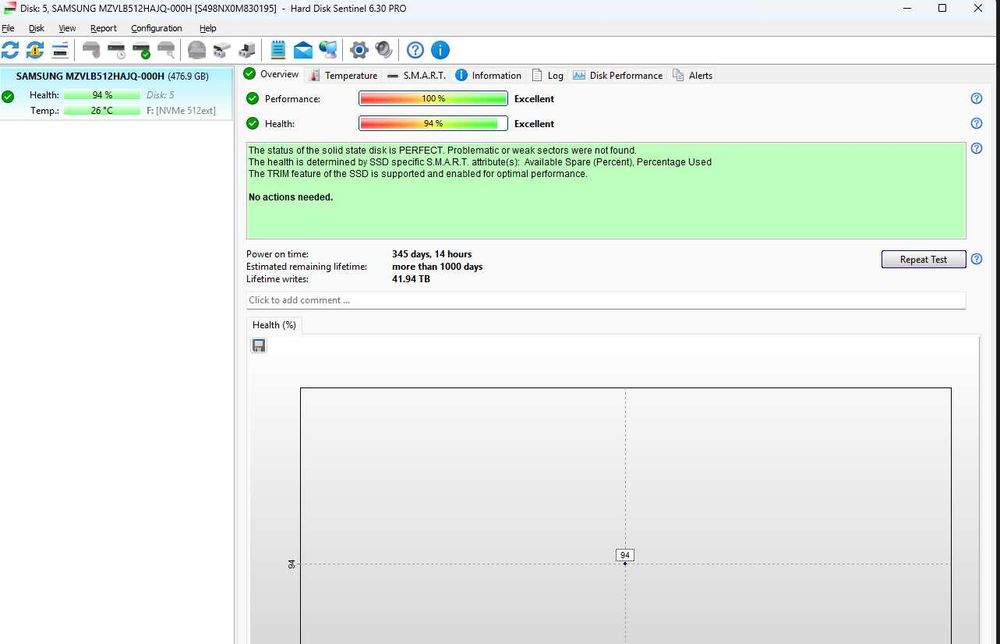The width and height of the screenshot is (1000, 644).
Task: Click the disk icon with clock
Action: pos(116,50)
